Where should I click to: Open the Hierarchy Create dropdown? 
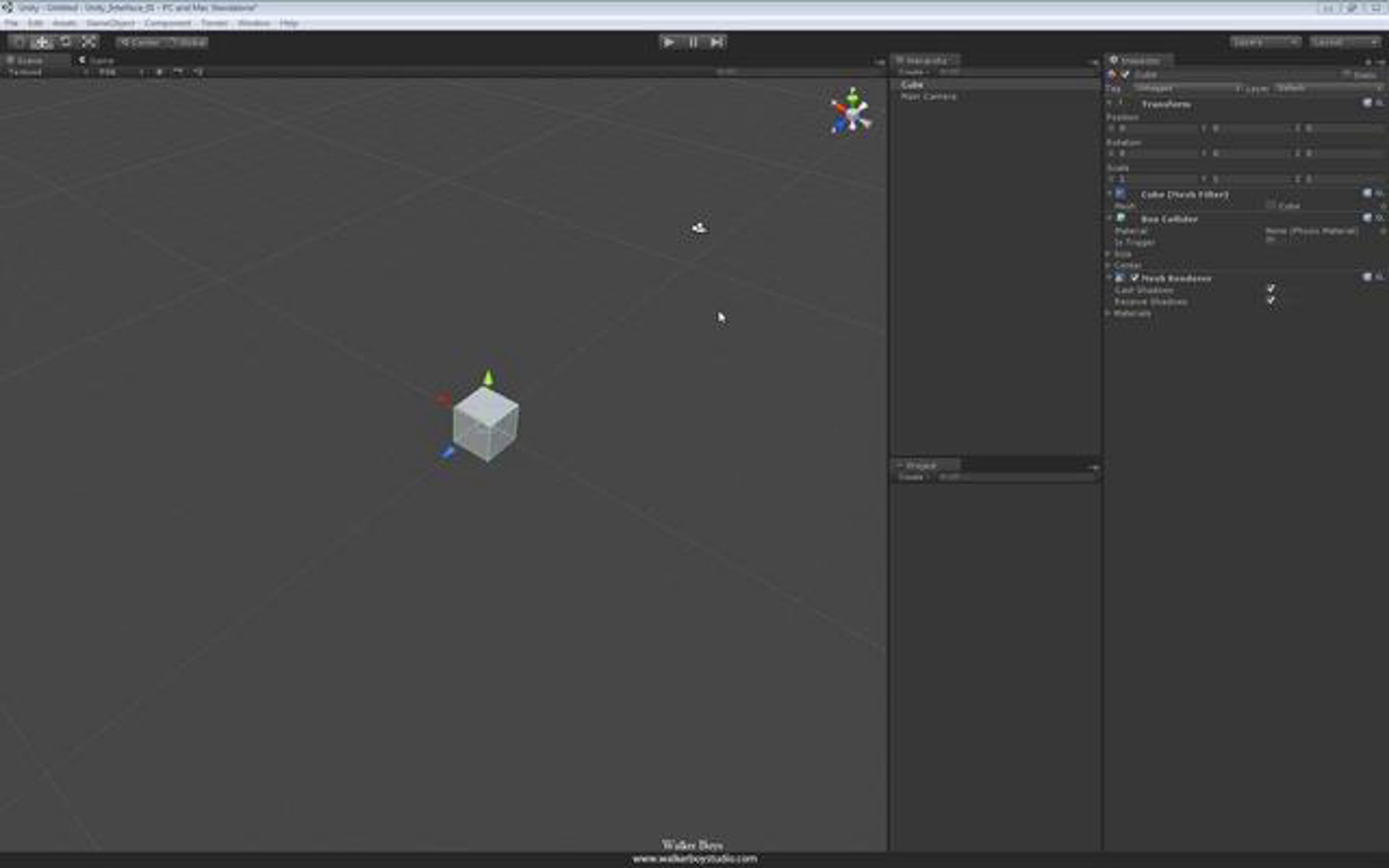point(913,72)
